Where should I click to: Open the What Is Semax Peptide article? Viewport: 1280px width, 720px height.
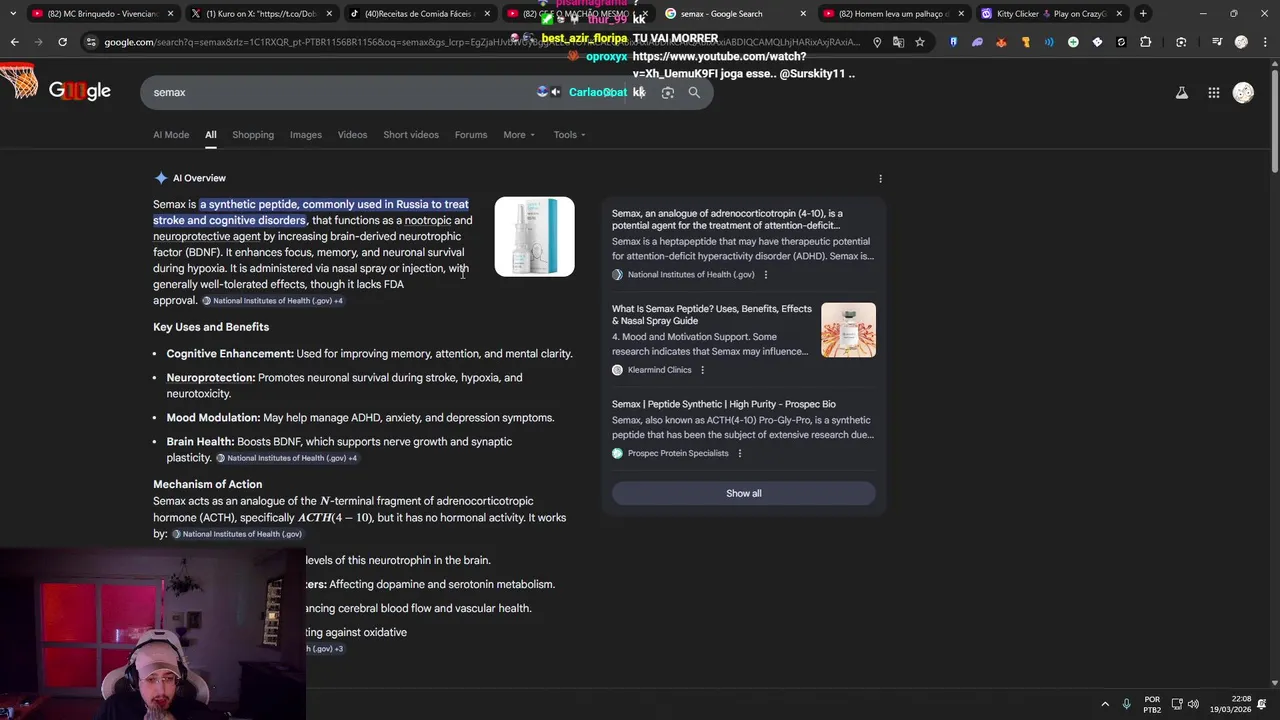point(712,315)
